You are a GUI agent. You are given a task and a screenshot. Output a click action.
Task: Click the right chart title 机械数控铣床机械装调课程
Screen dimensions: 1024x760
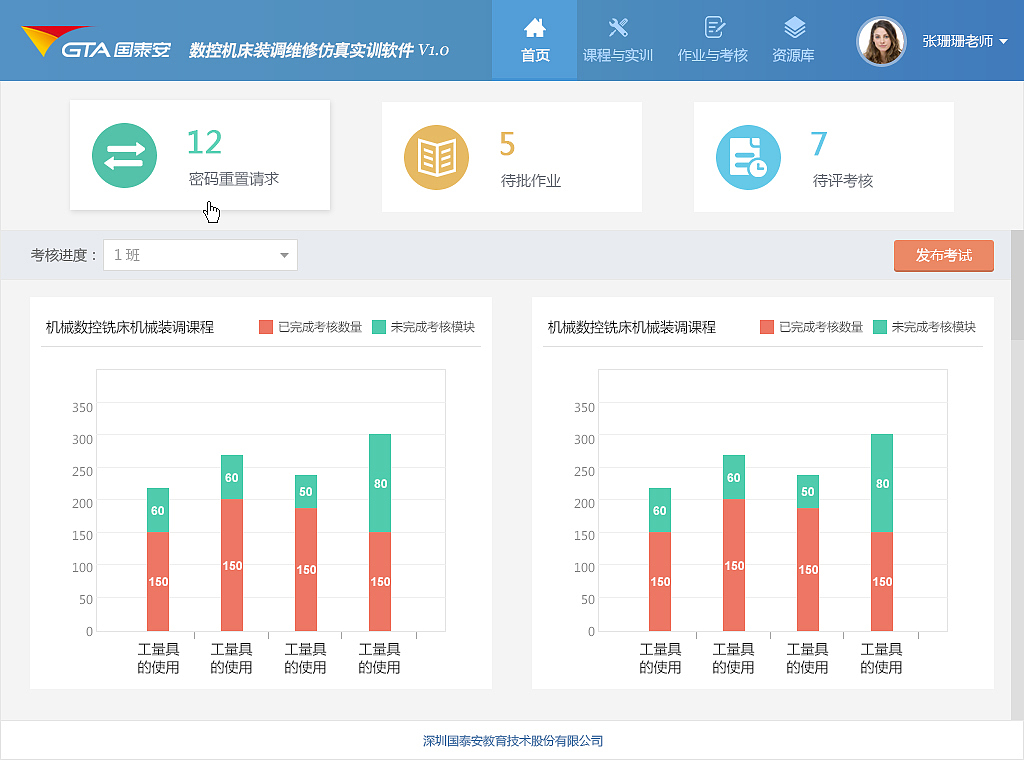632,327
